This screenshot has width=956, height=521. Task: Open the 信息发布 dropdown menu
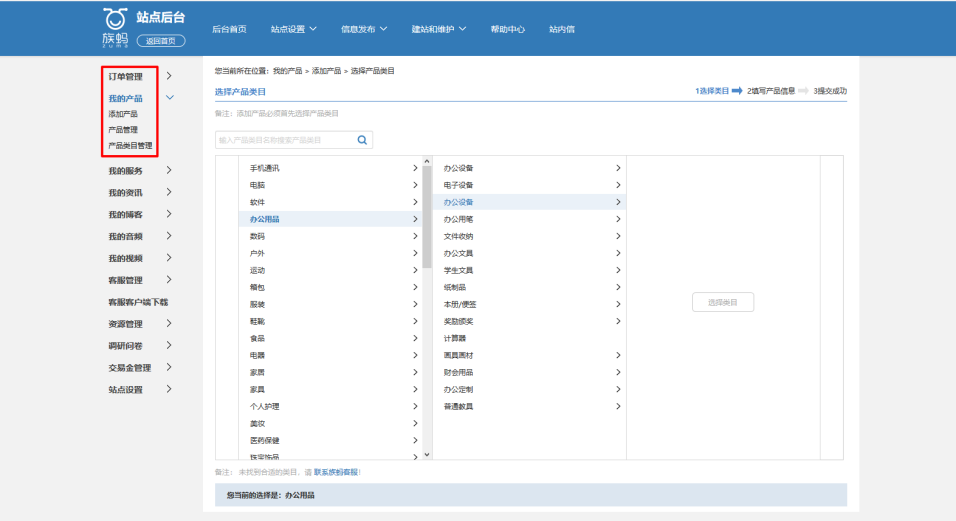pos(364,29)
